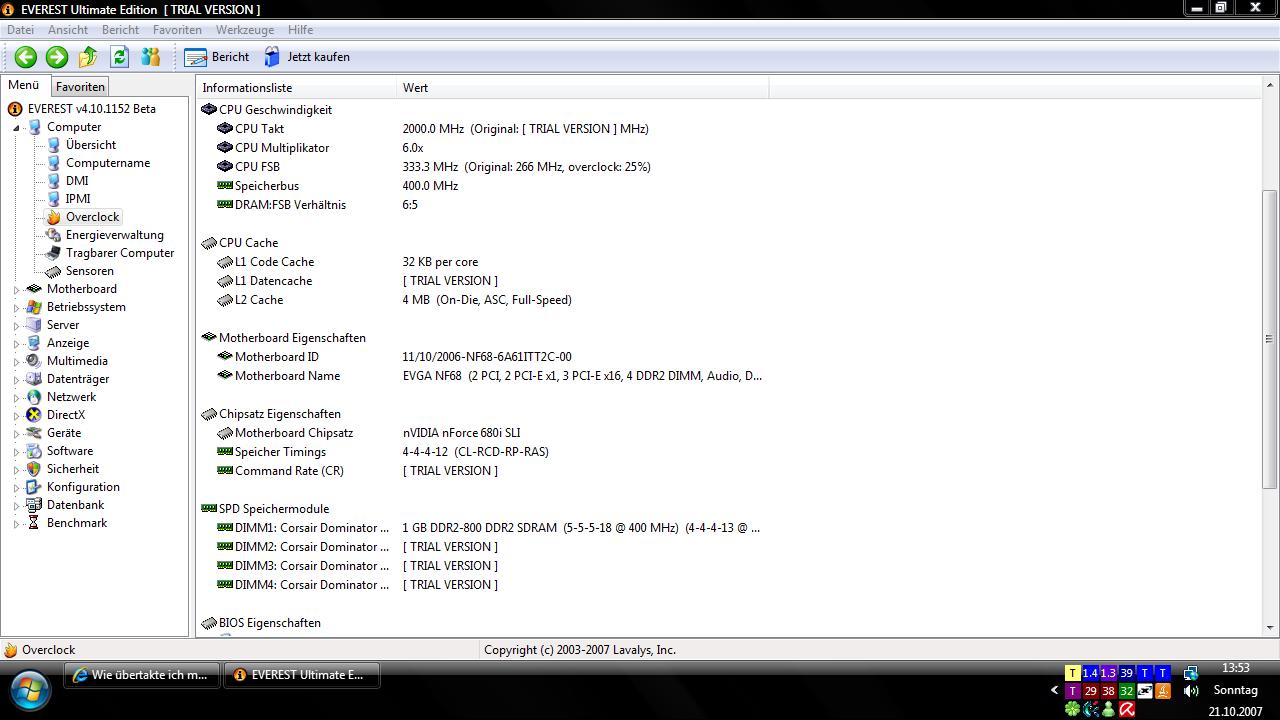Click the DMI icon in the tree
1280x720 pixels.
click(x=54, y=181)
